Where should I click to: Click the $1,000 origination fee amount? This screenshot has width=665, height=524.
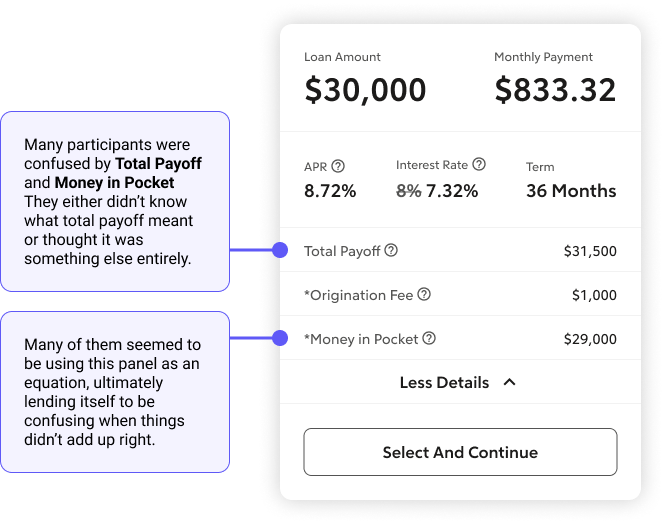pos(594,295)
